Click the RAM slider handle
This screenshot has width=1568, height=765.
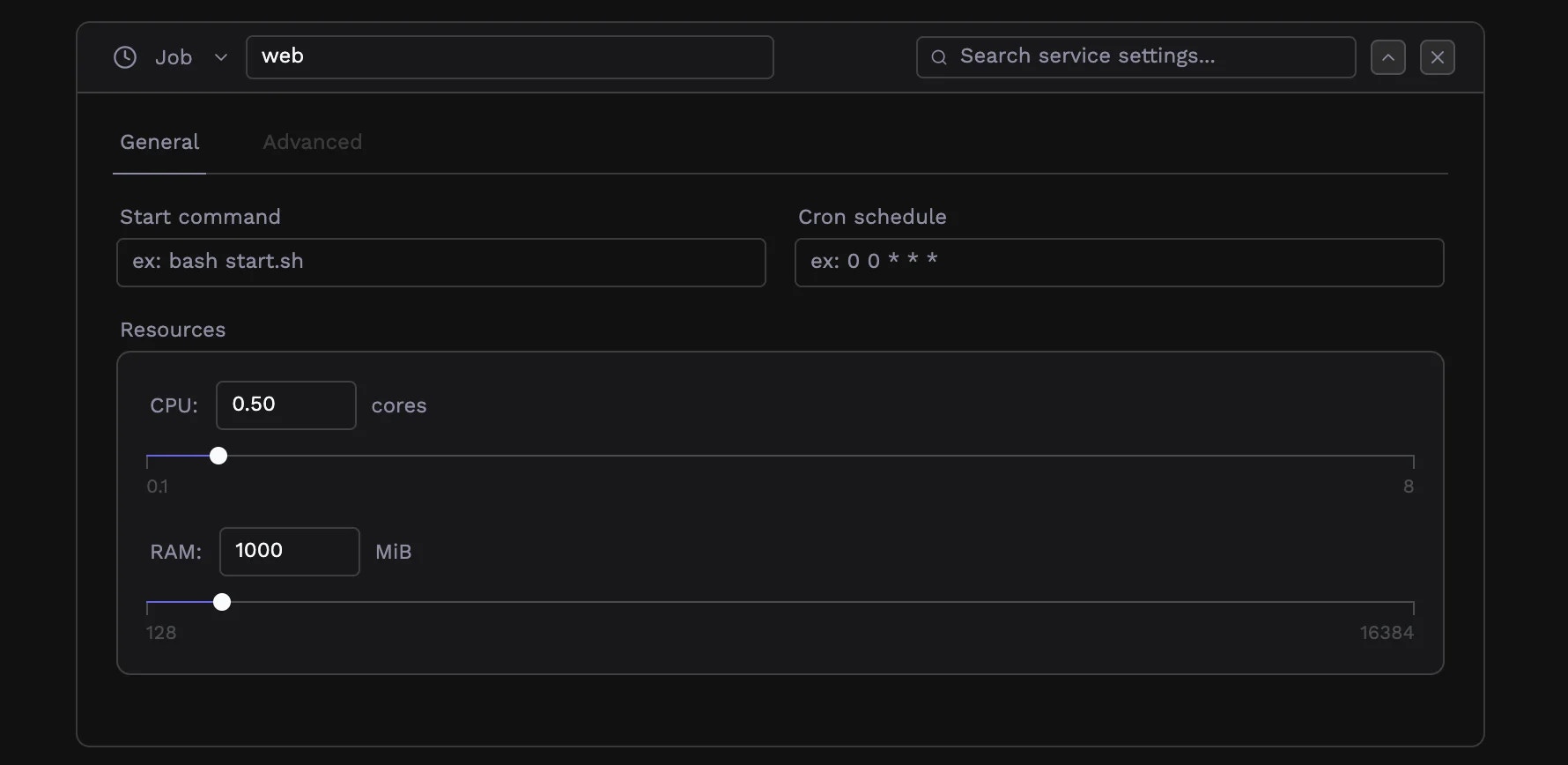tap(221, 602)
